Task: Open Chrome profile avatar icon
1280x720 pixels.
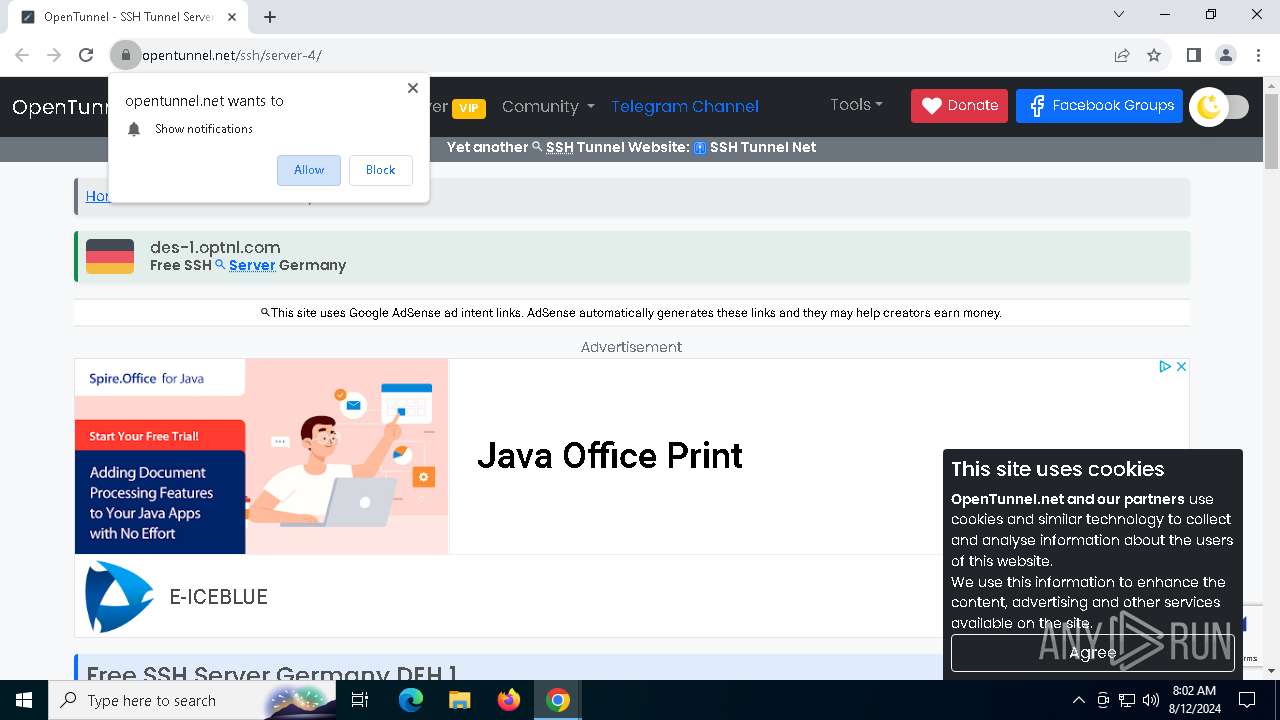Action: tap(1226, 55)
